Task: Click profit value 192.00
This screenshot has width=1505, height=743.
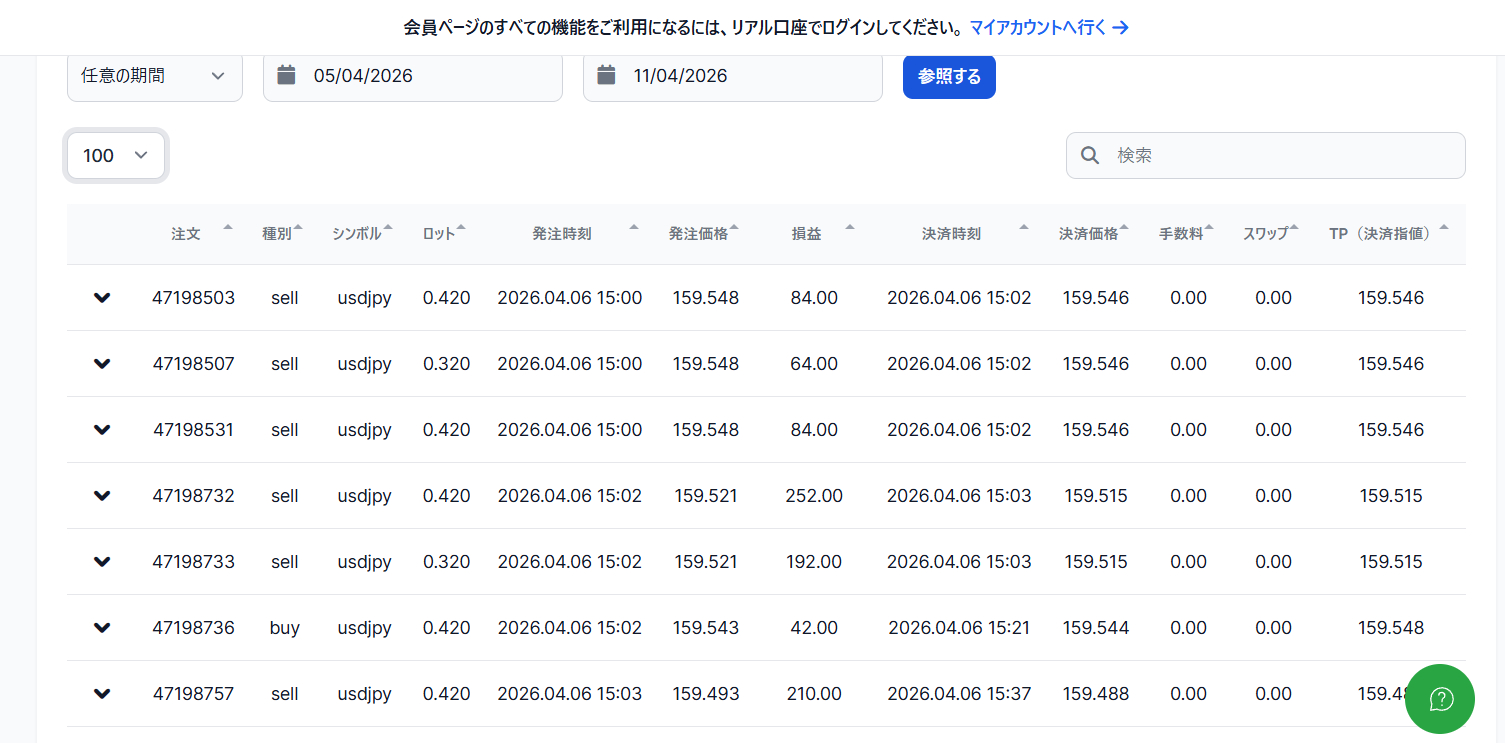Action: coord(814,562)
